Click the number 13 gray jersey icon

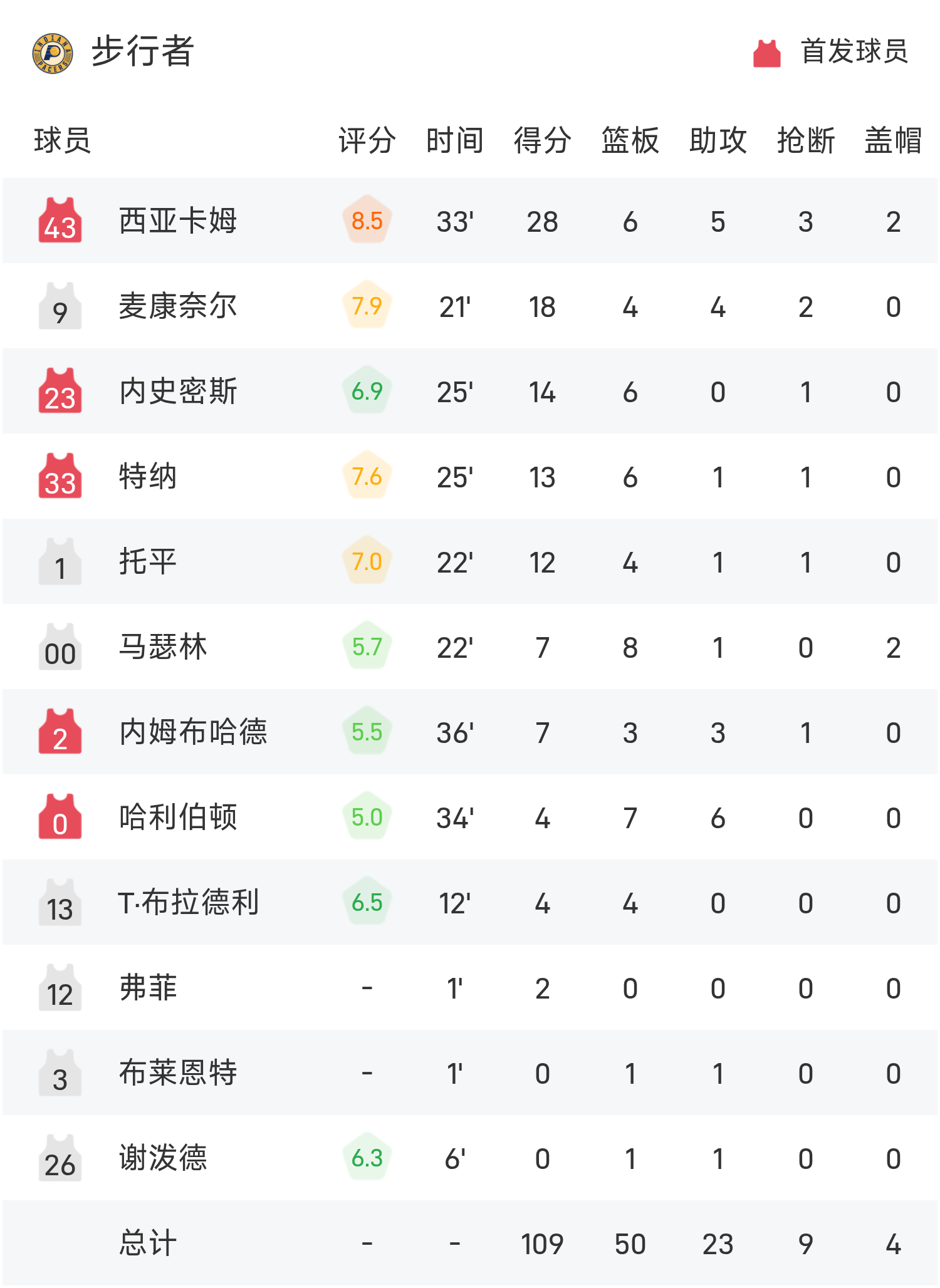[60, 903]
